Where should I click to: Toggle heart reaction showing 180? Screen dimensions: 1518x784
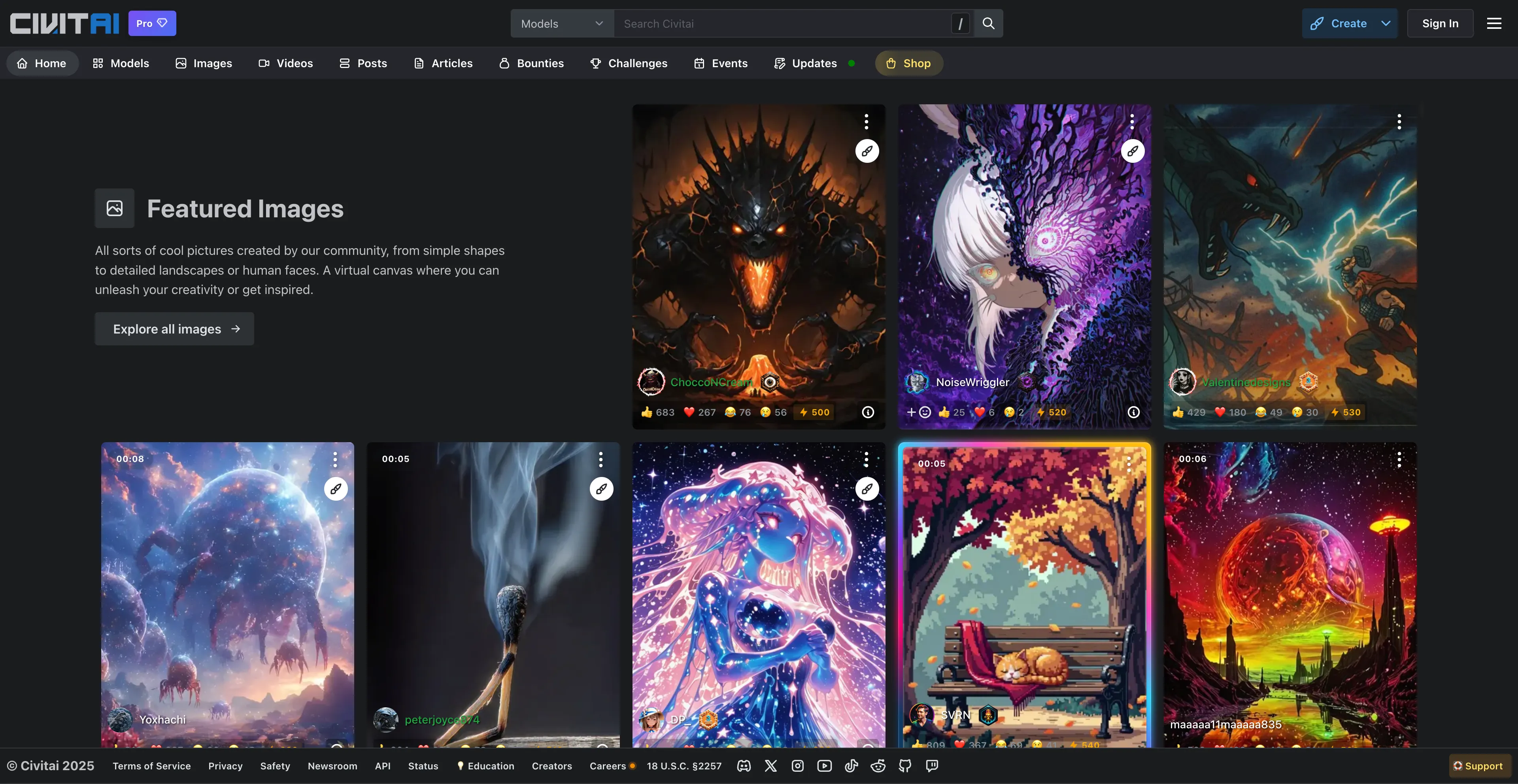[x=1231, y=412]
